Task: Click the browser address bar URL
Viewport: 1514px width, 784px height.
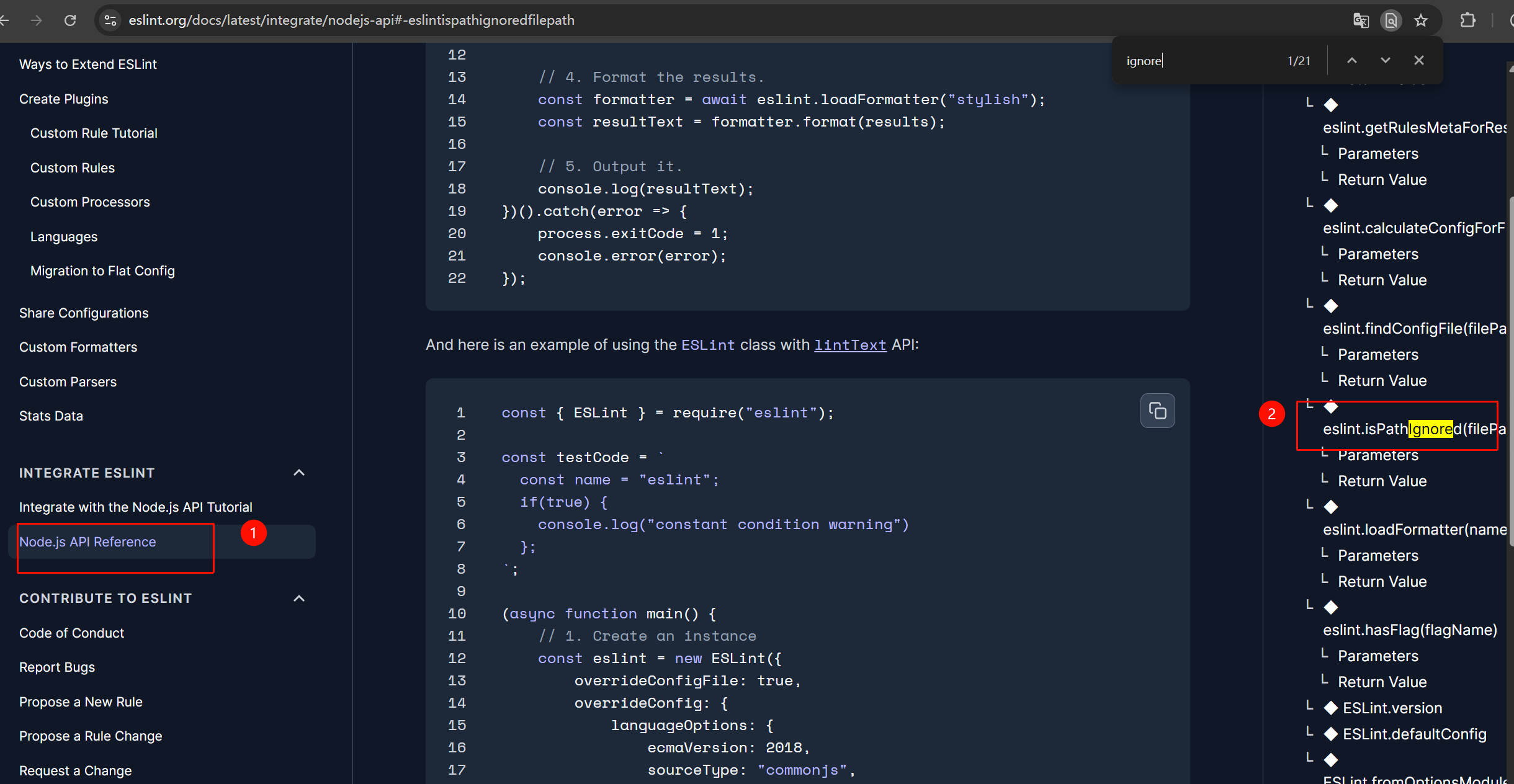Action: pos(351,20)
